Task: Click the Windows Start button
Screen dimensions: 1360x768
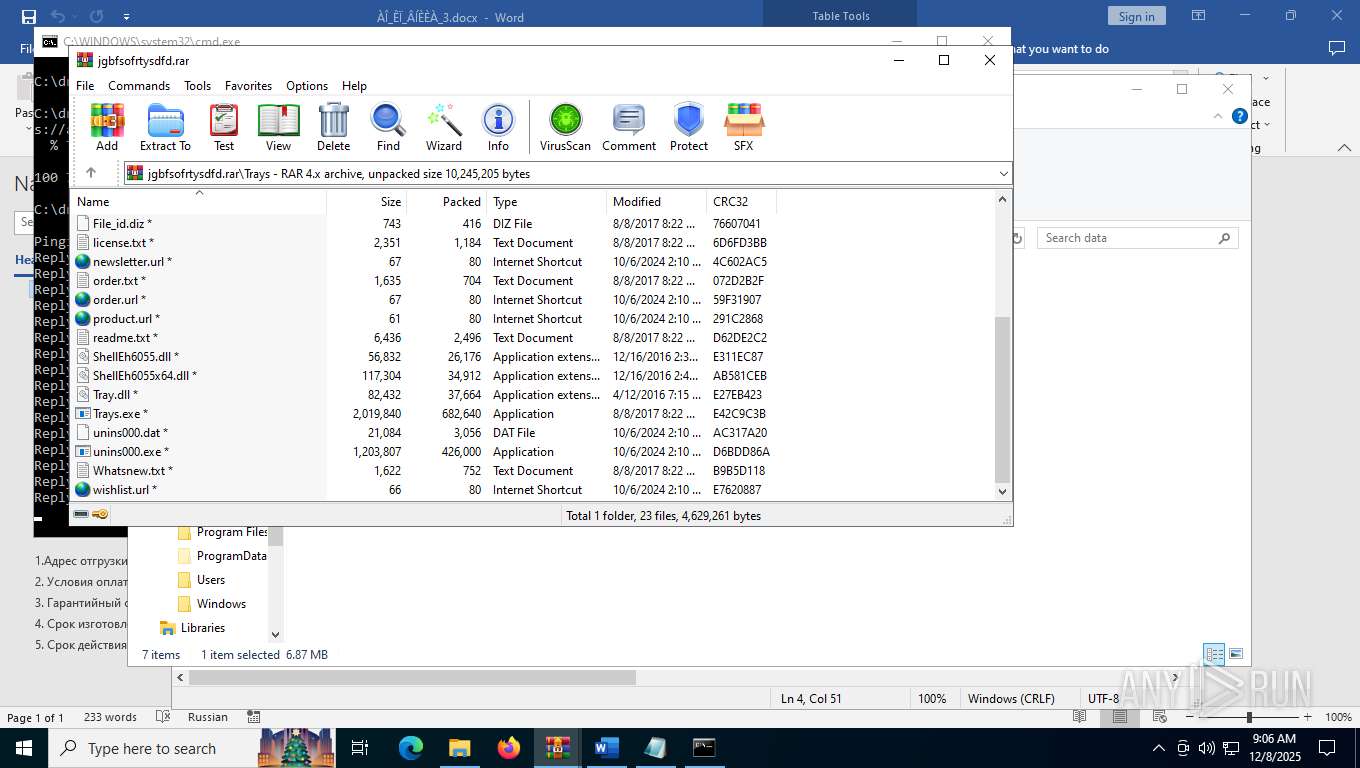Action: [23, 748]
